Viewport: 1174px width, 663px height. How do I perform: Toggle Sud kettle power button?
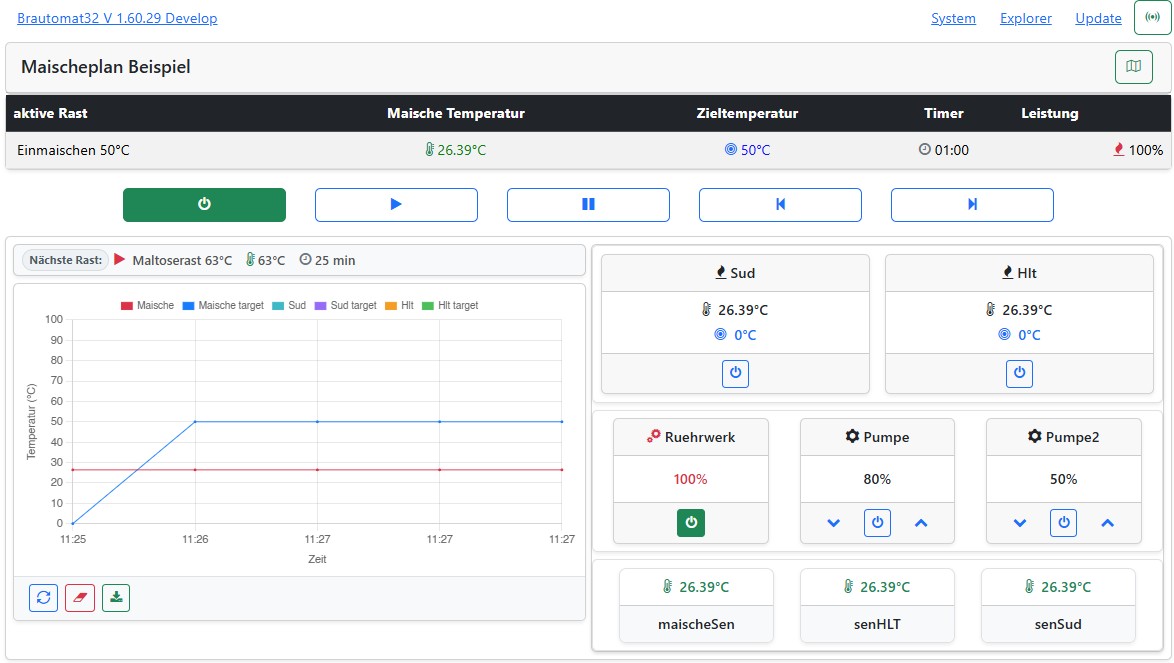click(x=735, y=373)
